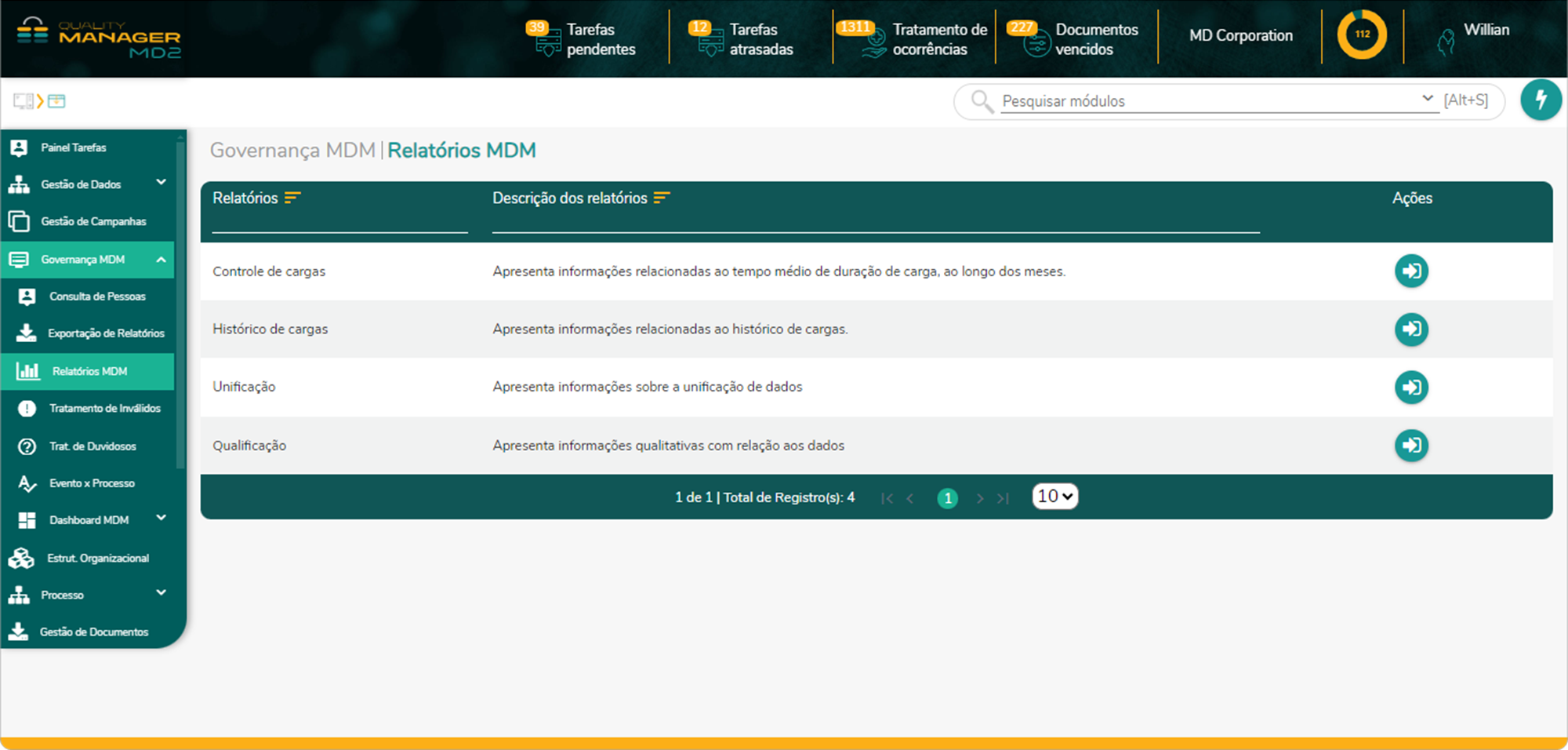Expand the Dashboard MDM submenu
This screenshot has width=1568, height=750.
161,519
